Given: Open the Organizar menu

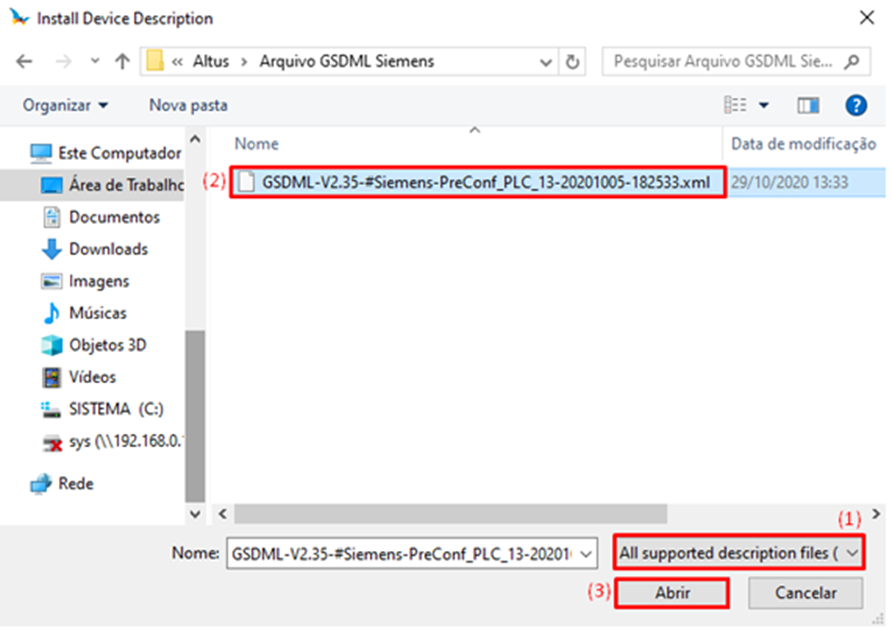Looking at the screenshot, I should (66, 105).
